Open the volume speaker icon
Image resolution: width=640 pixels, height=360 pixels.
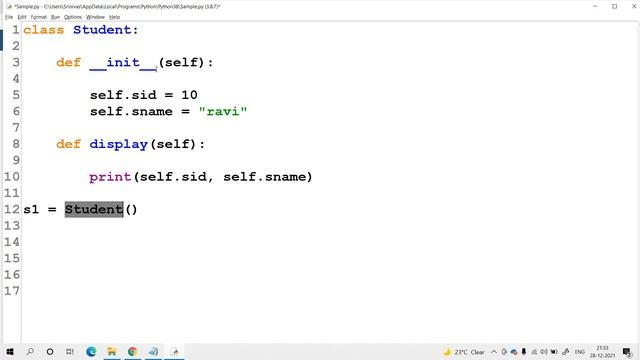tap(544, 352)
